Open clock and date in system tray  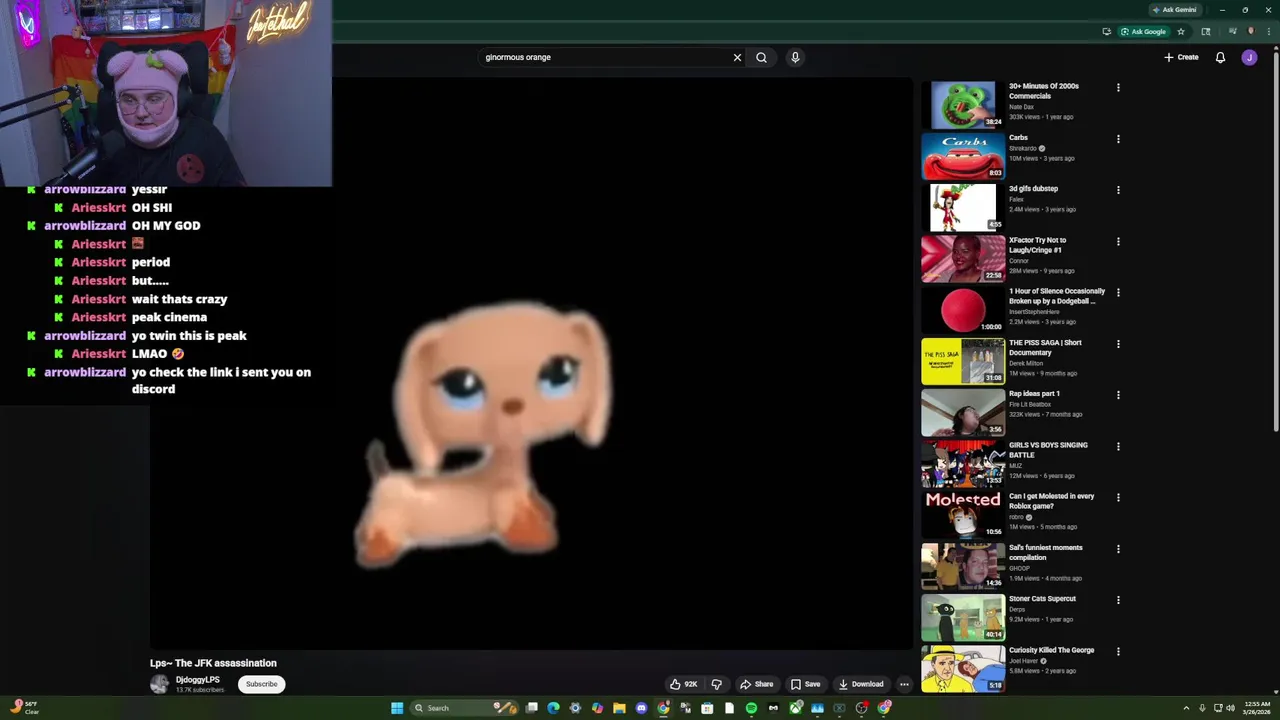[1257, 708]
